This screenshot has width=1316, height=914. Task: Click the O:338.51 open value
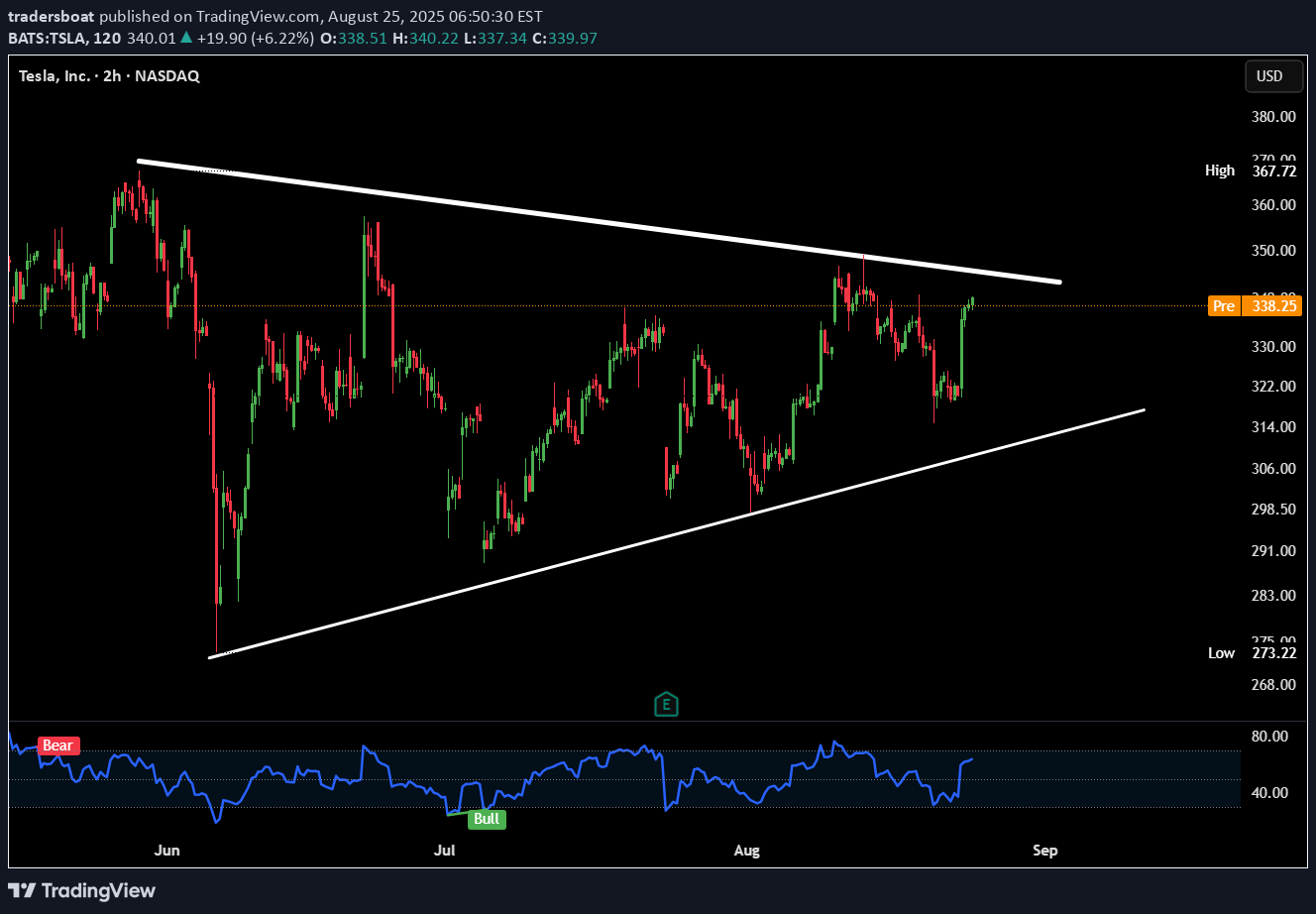point(355,38)
